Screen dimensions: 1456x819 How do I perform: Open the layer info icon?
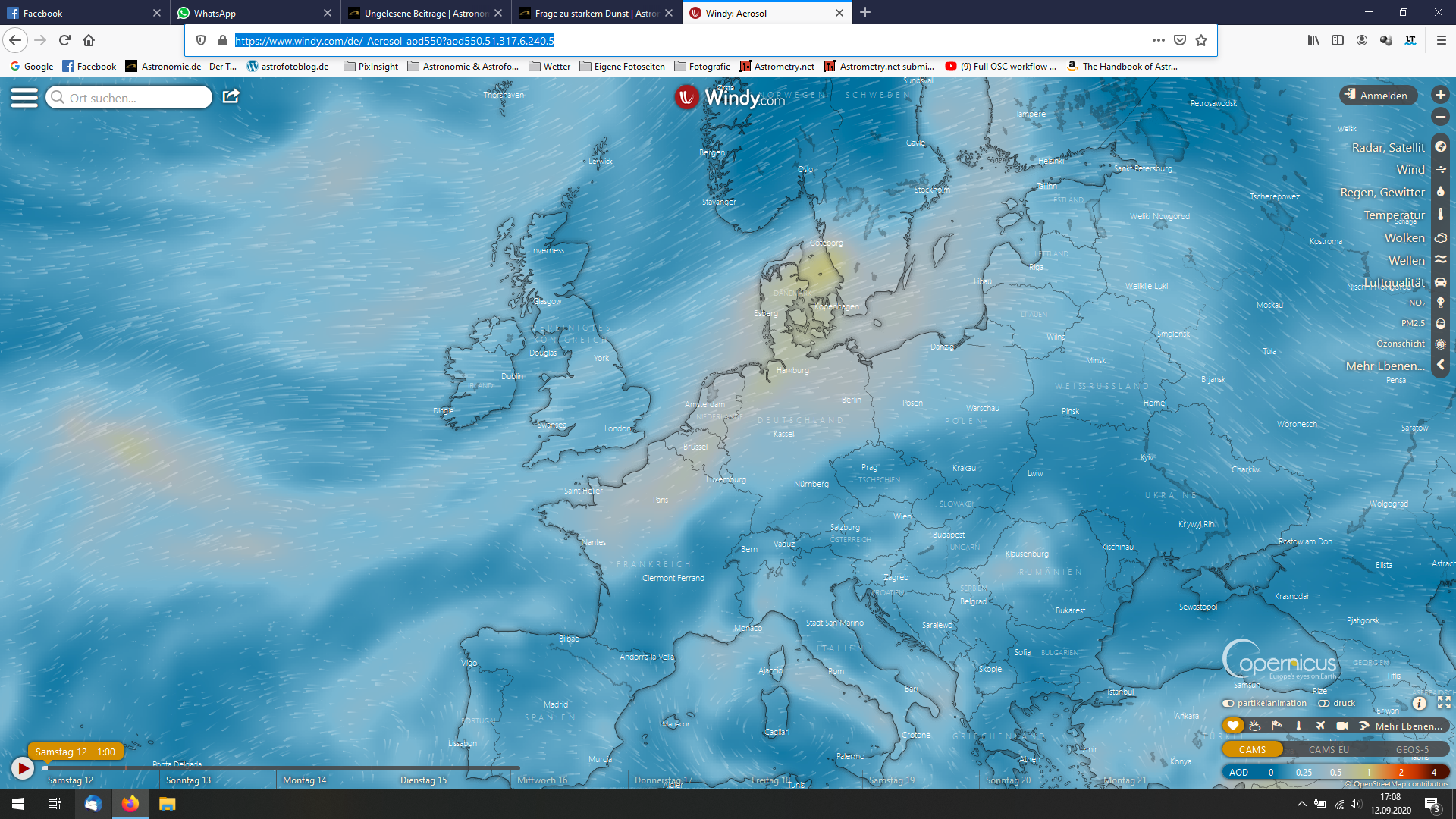(1420, 703)
